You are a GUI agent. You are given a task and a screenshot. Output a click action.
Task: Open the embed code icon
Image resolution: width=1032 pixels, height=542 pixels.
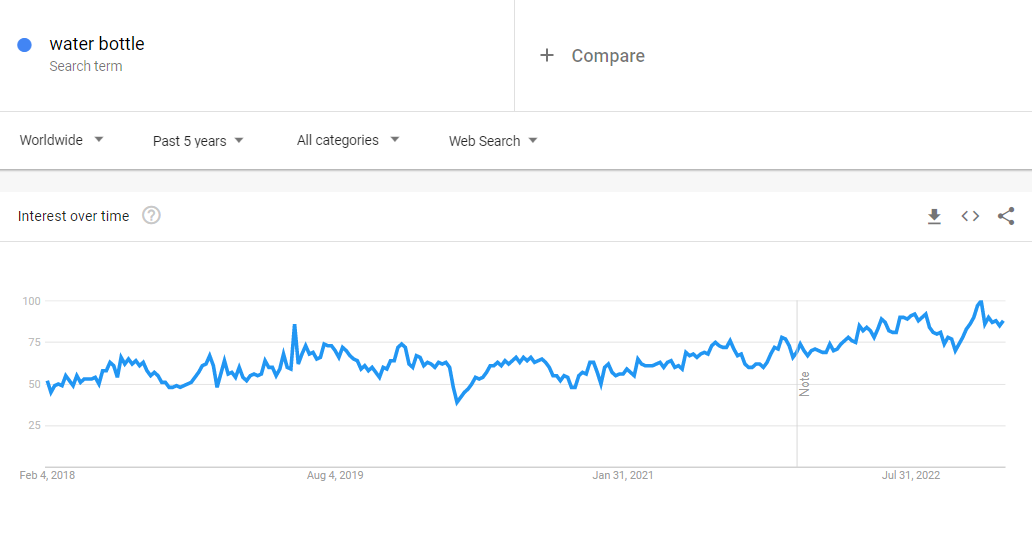(x=970, y=216)
